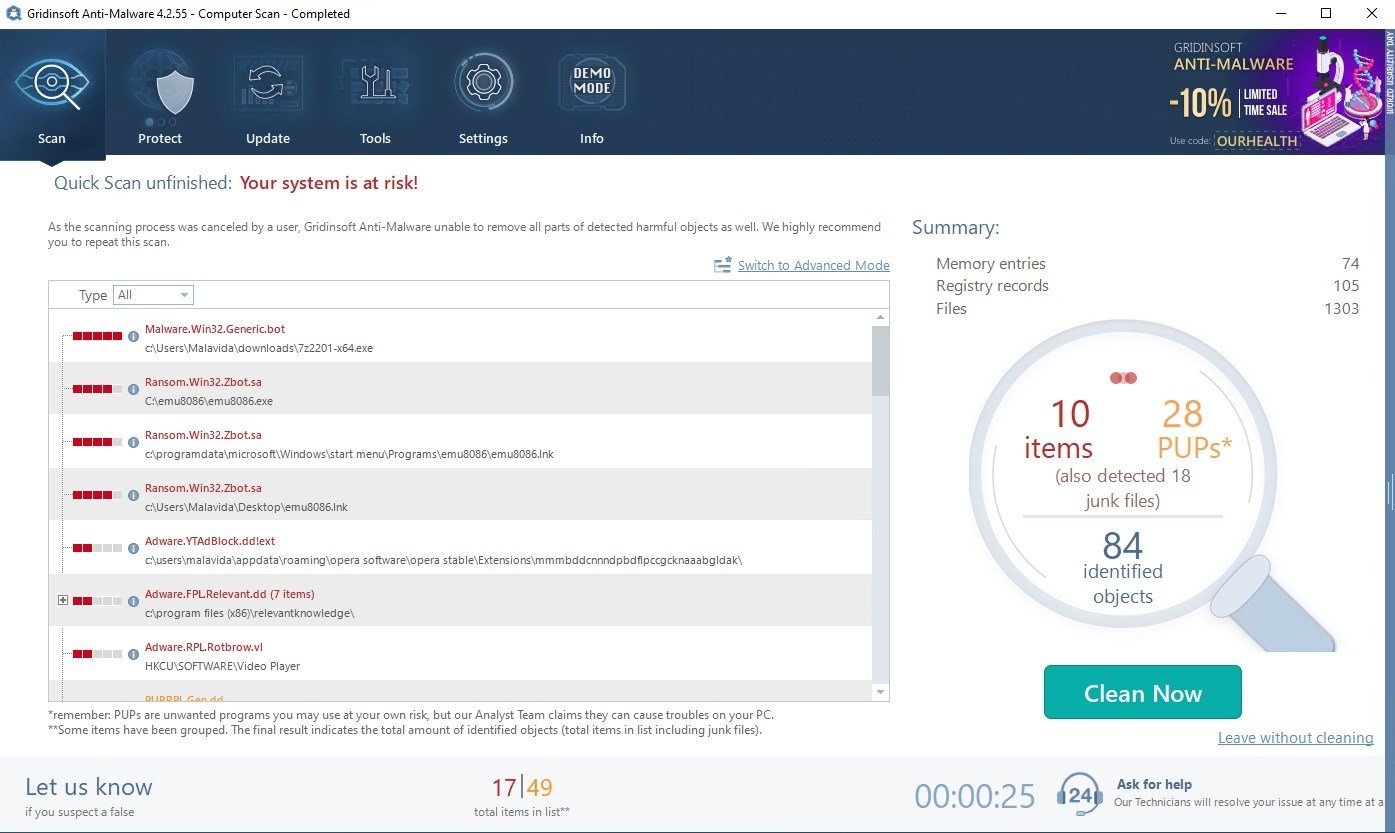Screen dimensions: 1395x833
Task: Select the C:\emu8086\emu8086.exe path row
Action: coord(209,401)
